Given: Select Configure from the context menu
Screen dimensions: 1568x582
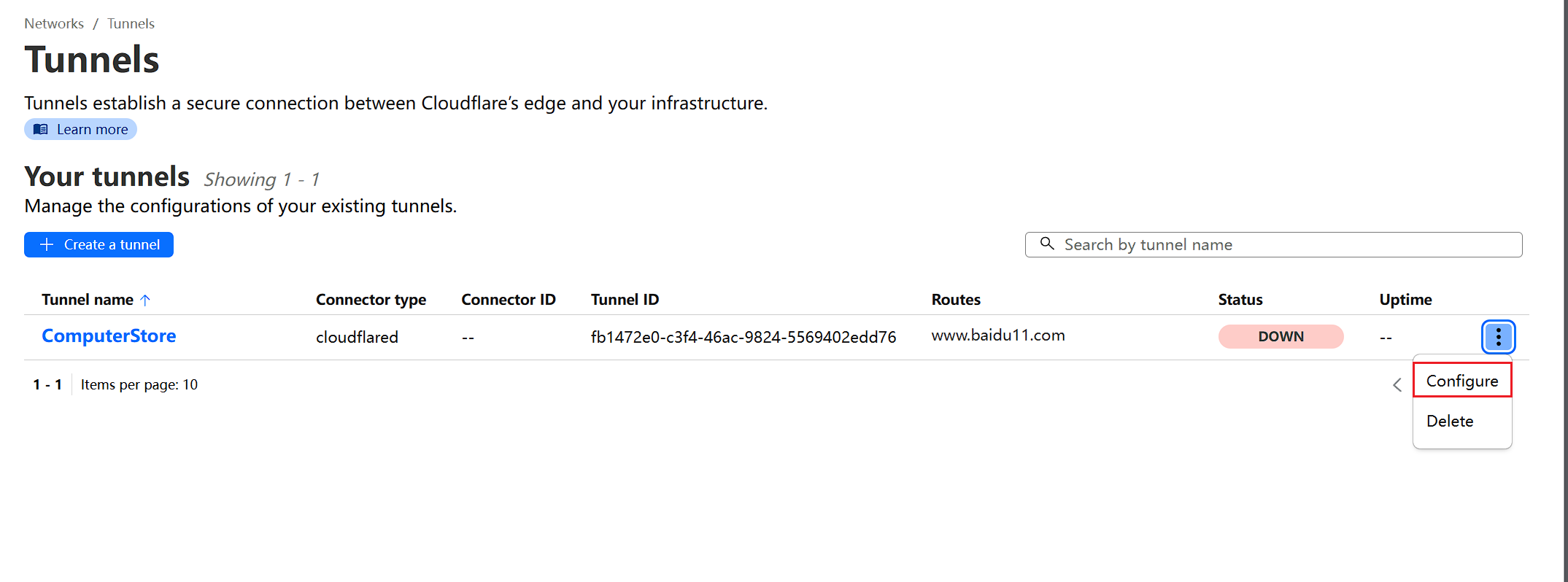Looking at the screenshot, I should (1461, 381).
